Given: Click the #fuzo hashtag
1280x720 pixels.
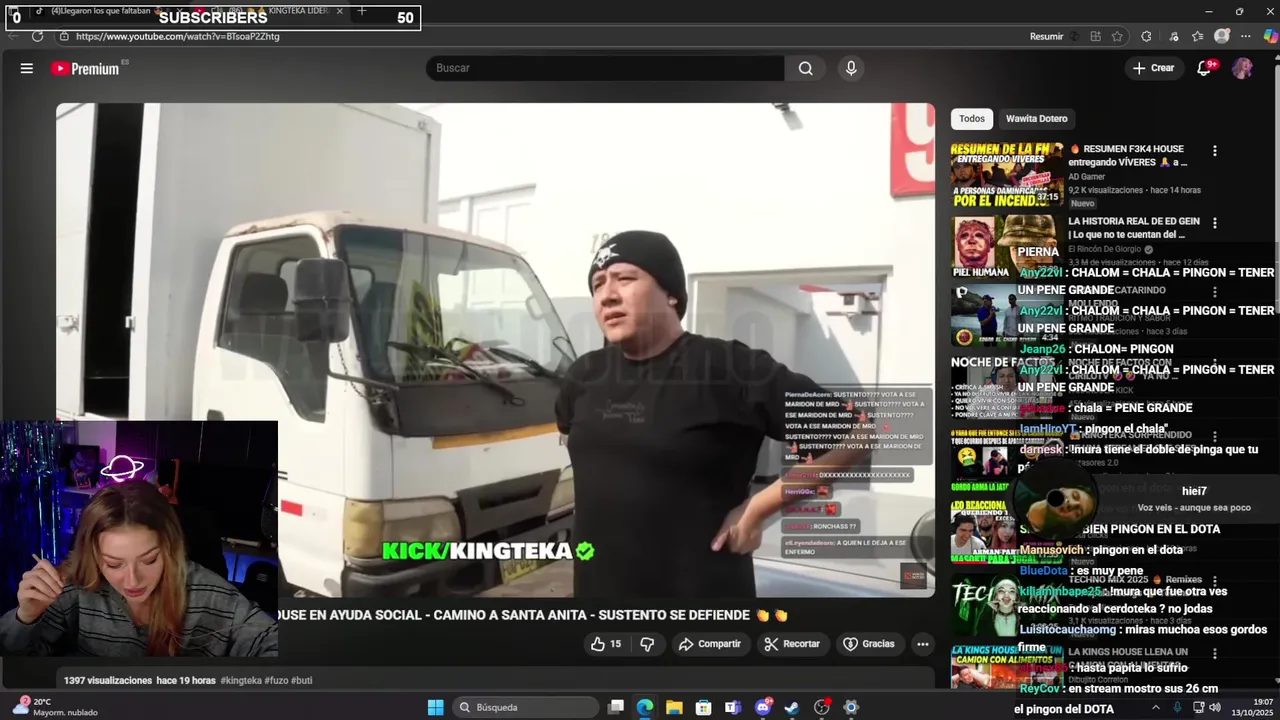Looking at the screenshot, I should 276,681.
